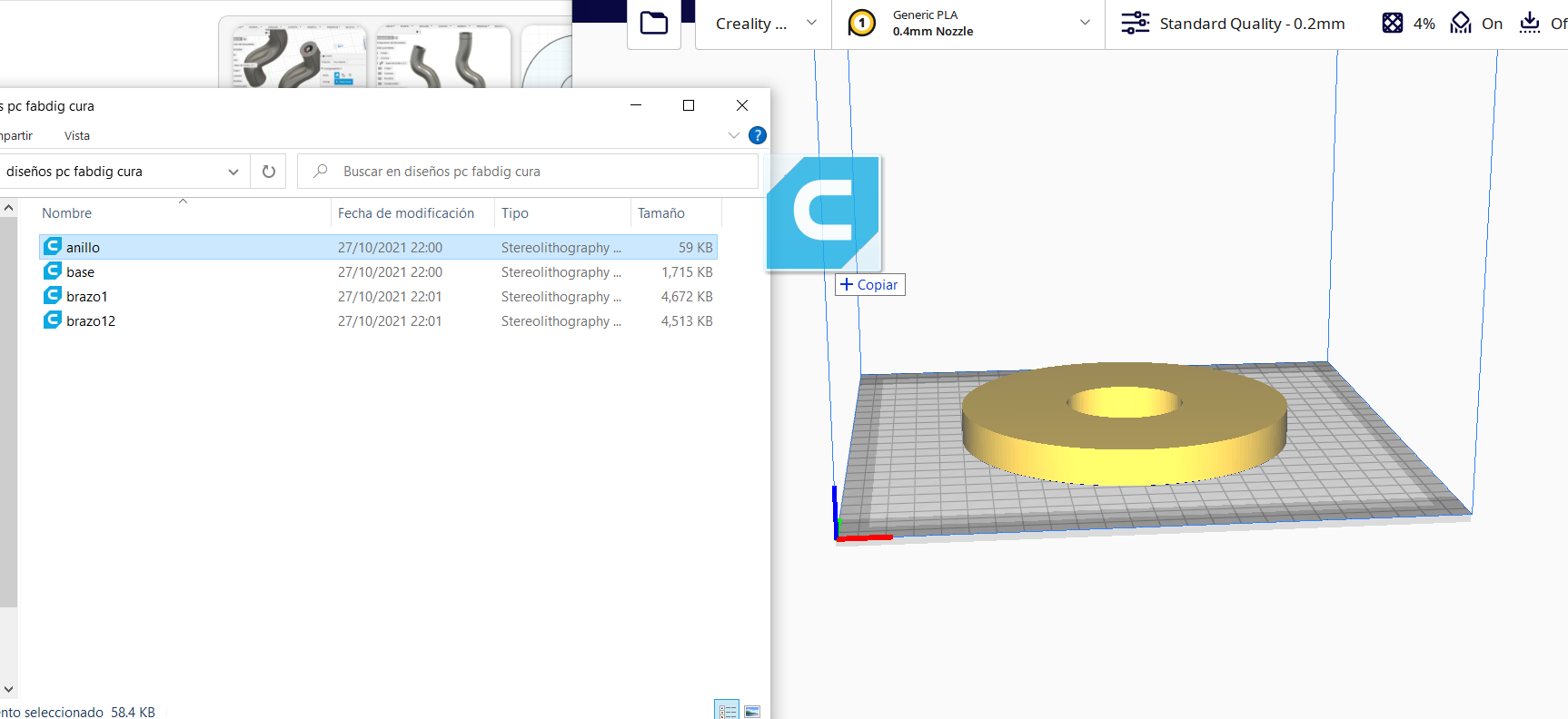Click the Cura file icon next to brazo1
The image size is (1568, 719).
(53, 295)
